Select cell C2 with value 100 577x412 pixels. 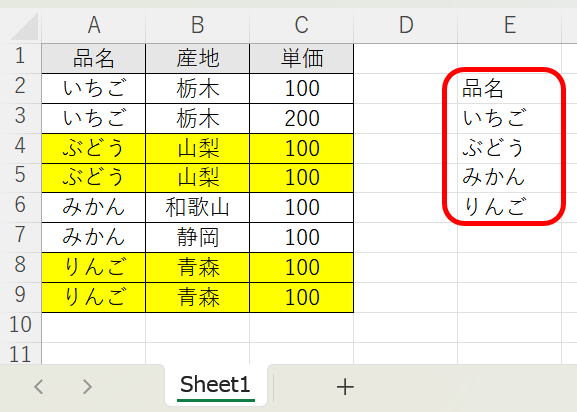point(301,88)
